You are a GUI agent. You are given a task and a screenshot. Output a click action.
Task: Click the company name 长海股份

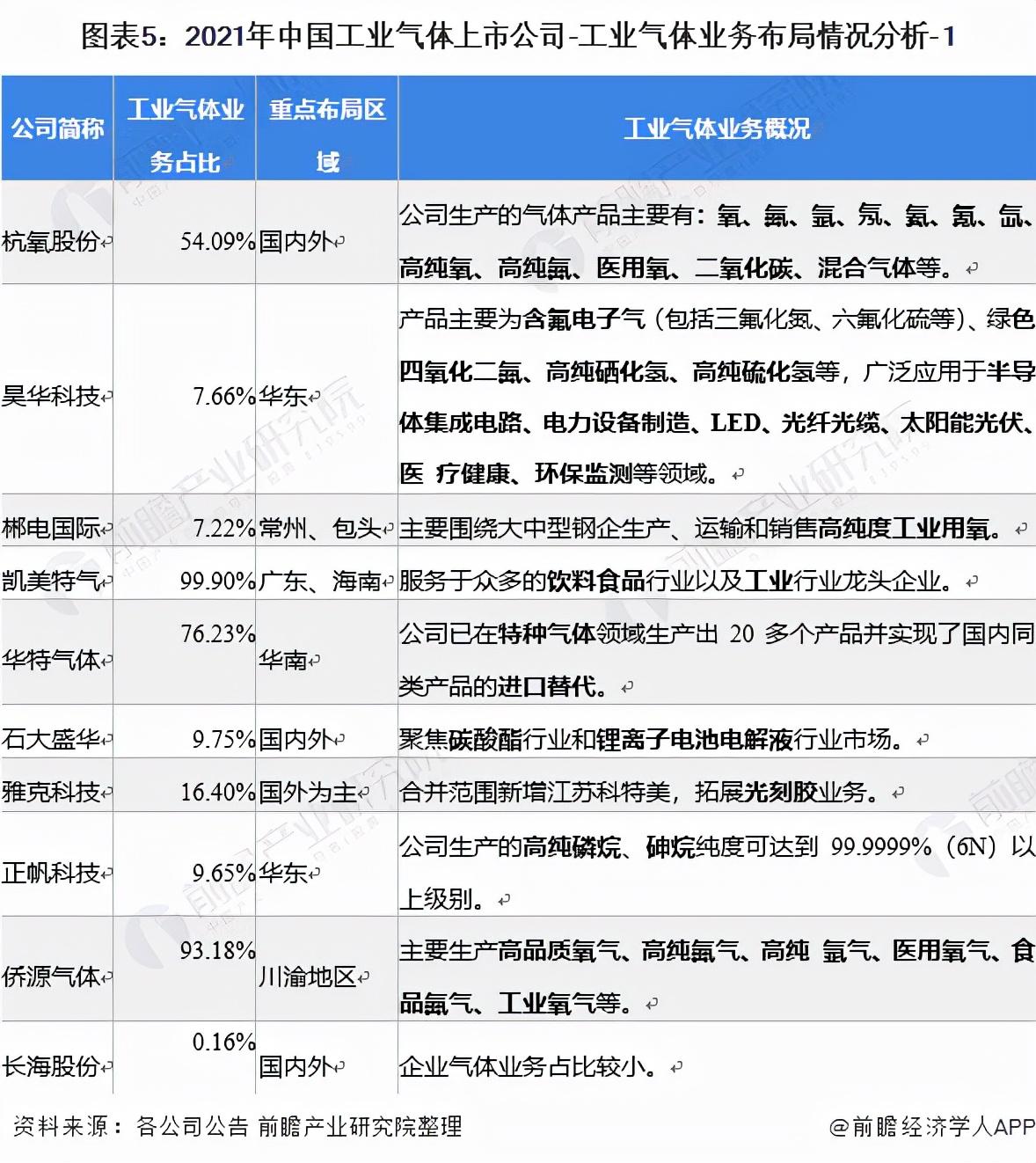click(x=51, y=1066)
